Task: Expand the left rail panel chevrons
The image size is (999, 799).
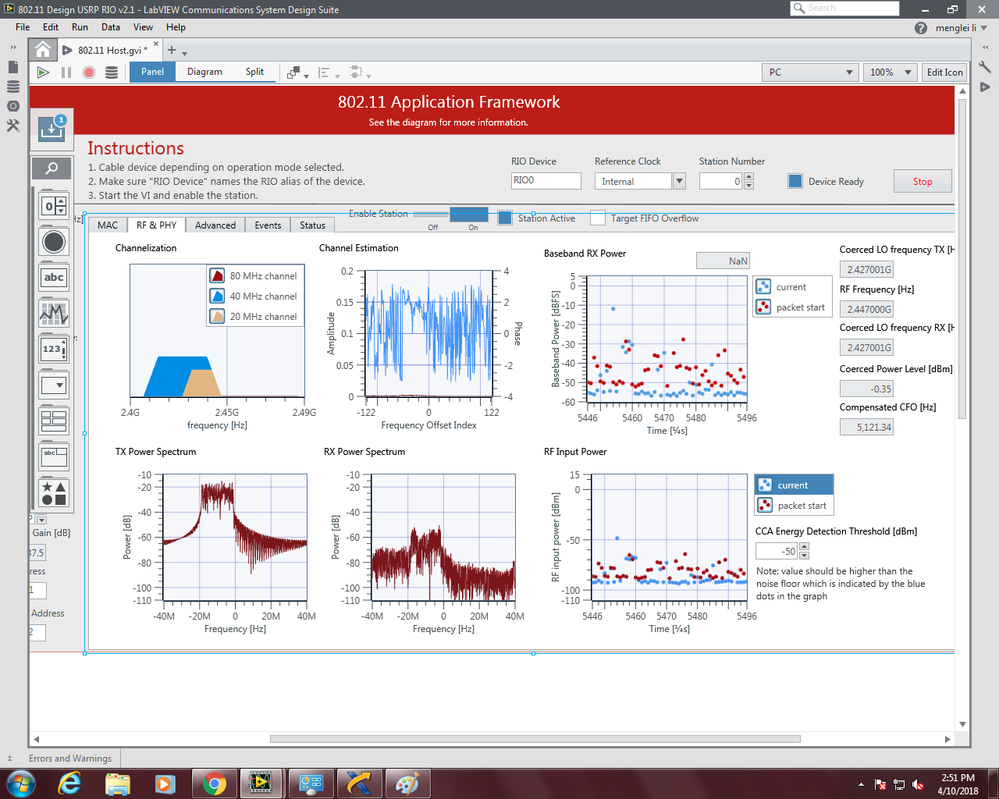Action: (x=13, y=48)
